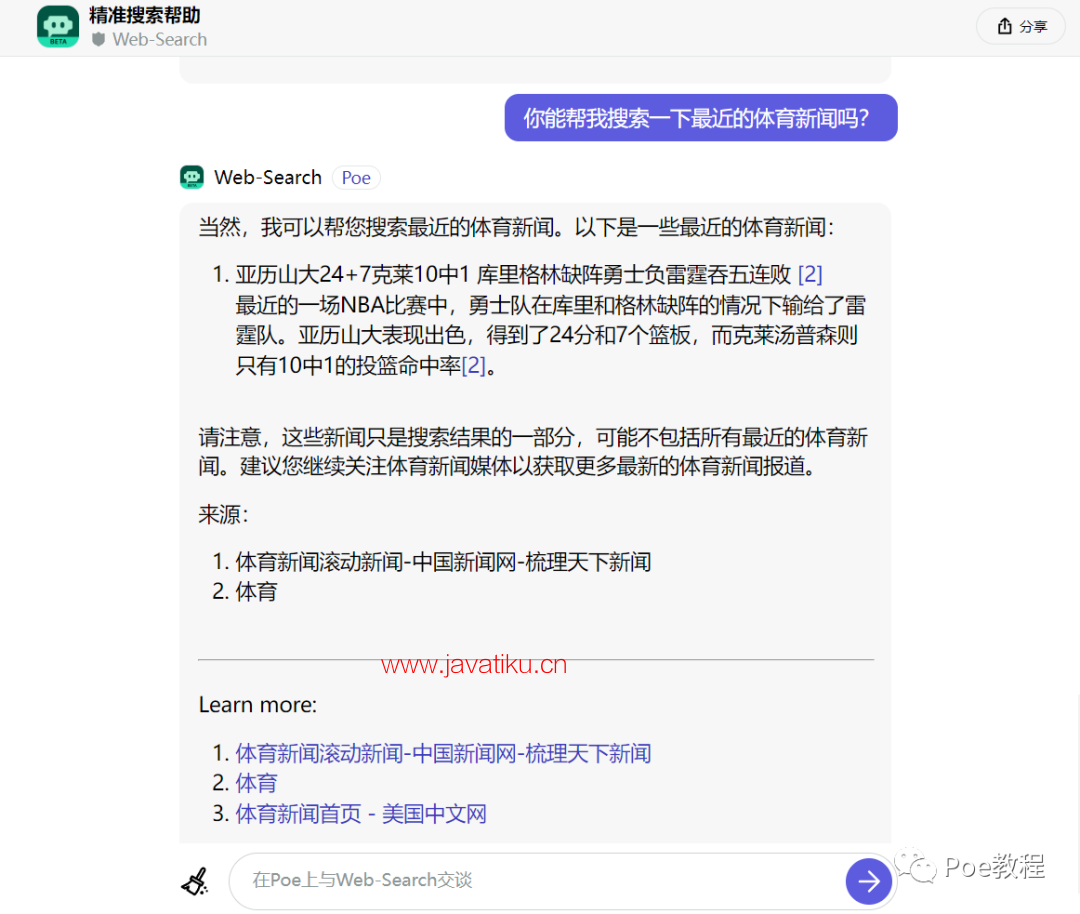Screen dimensions: 1080x914
Task: Open the 体育 link under Learn more
Action: (x=256, y=783)
